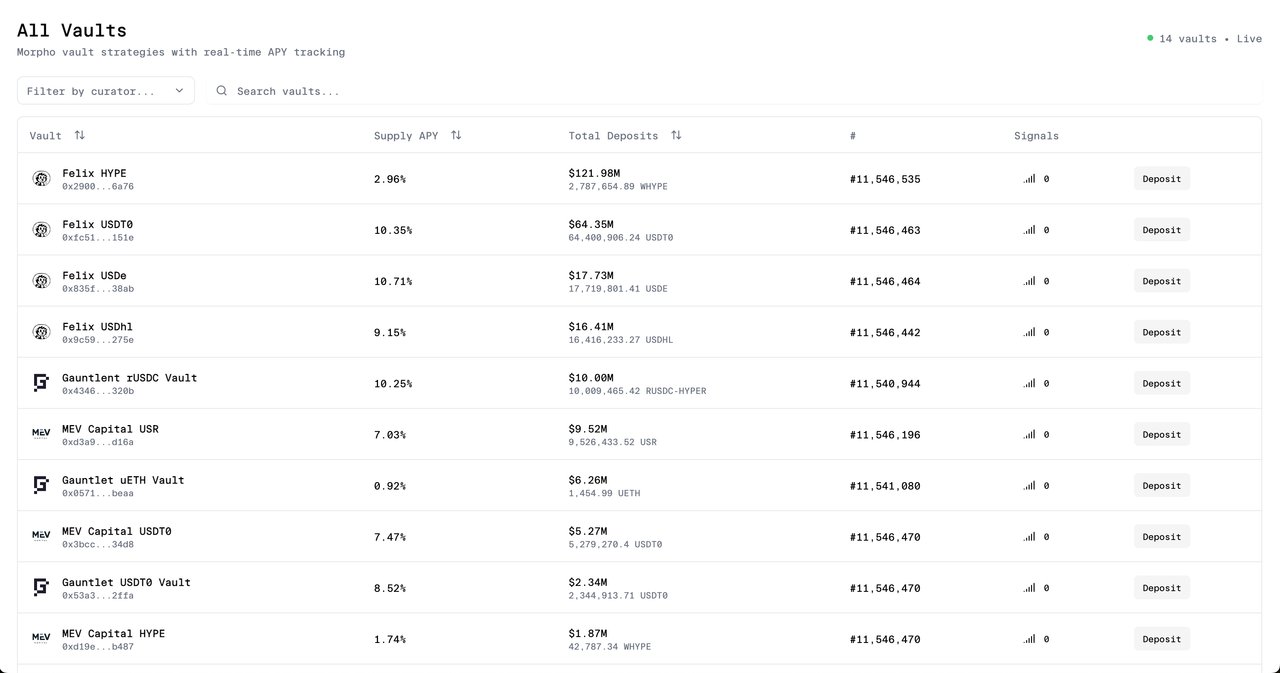Click the Signals column header

coord(1036,135)
